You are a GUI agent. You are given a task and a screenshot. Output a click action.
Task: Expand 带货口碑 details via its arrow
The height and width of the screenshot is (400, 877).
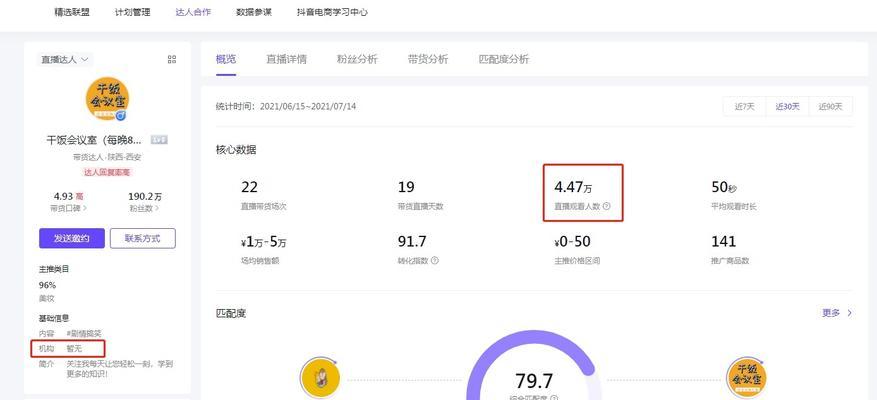point(85,209)
